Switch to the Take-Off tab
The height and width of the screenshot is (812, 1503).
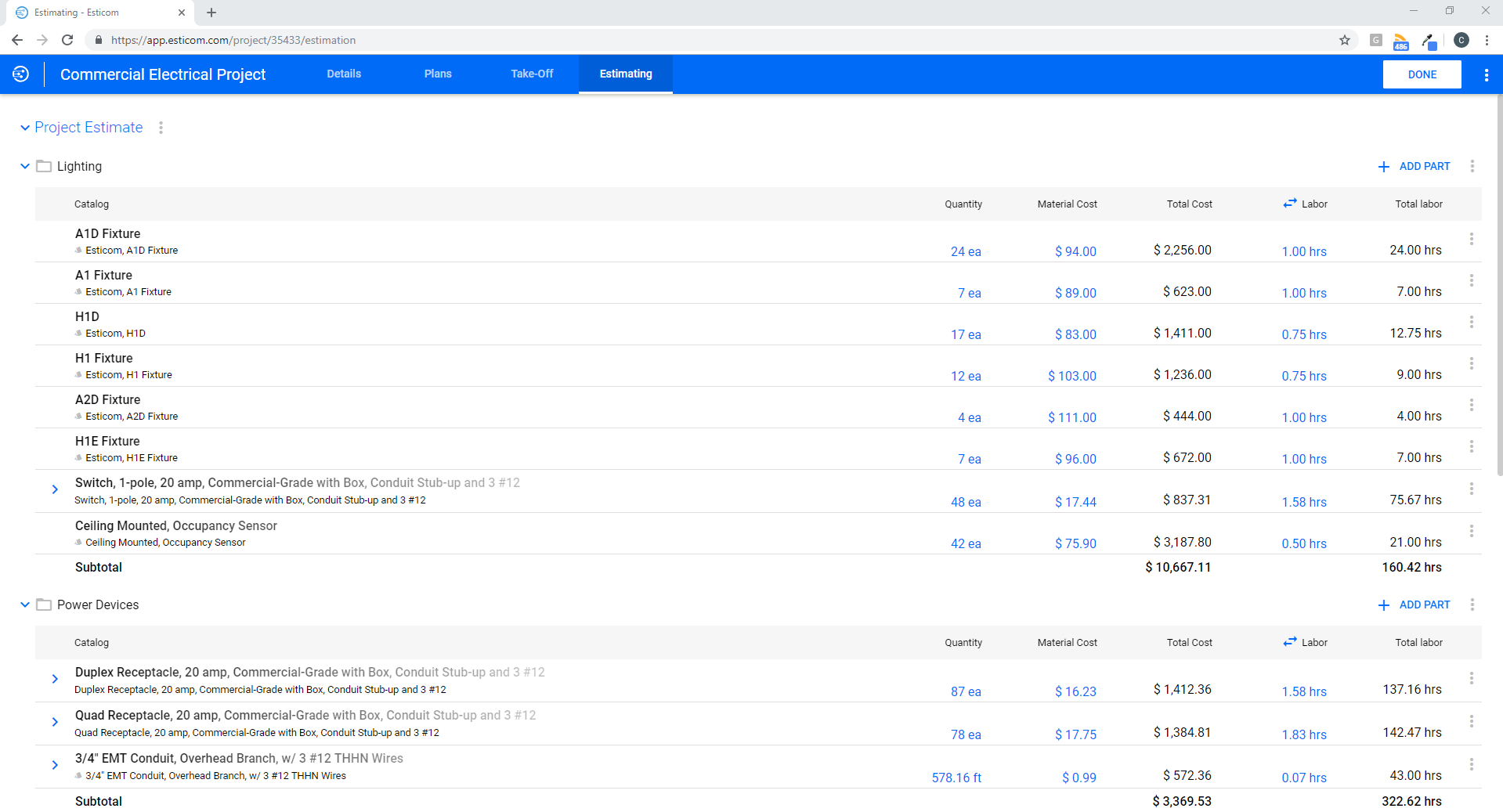point(532,74)
